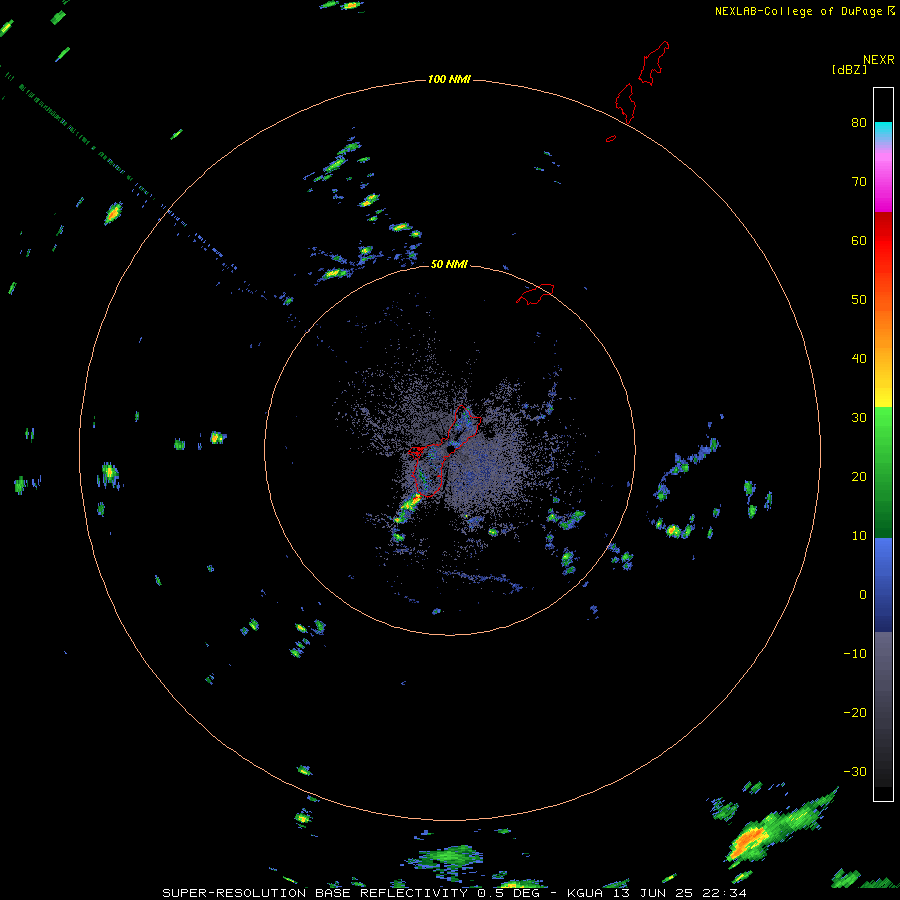Click the NEXR label above the scale
The width and height of the screenshot is (900, 900).
tap(879, 60)
